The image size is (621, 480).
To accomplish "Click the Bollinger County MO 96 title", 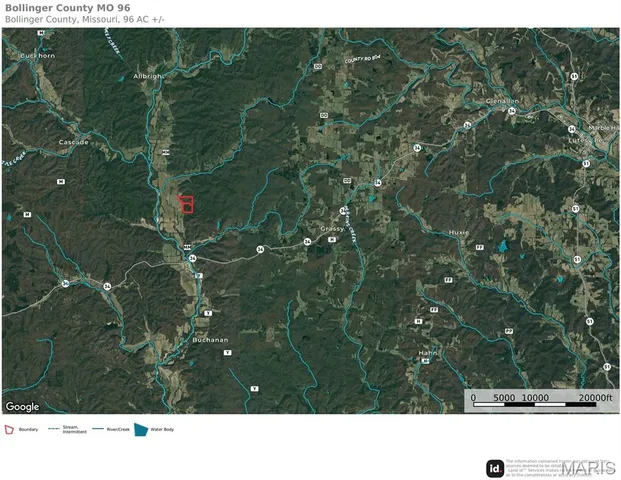I will [x=68, y=8].
